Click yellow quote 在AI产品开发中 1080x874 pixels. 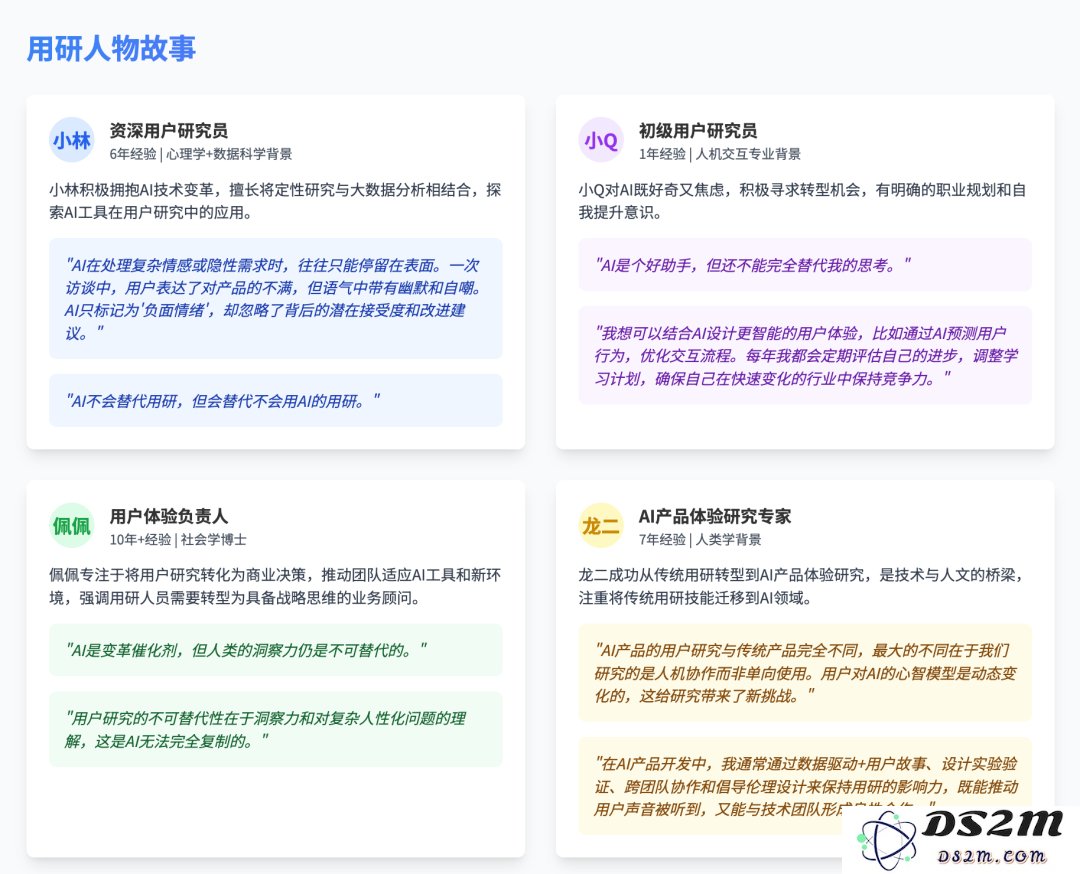pos(804,786)
